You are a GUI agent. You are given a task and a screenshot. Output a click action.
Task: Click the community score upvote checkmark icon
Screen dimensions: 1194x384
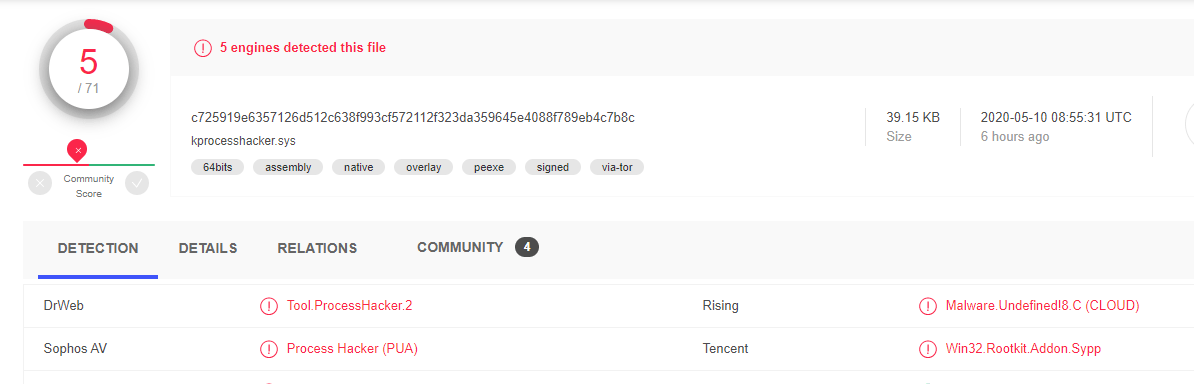click(x=137, y=183)
